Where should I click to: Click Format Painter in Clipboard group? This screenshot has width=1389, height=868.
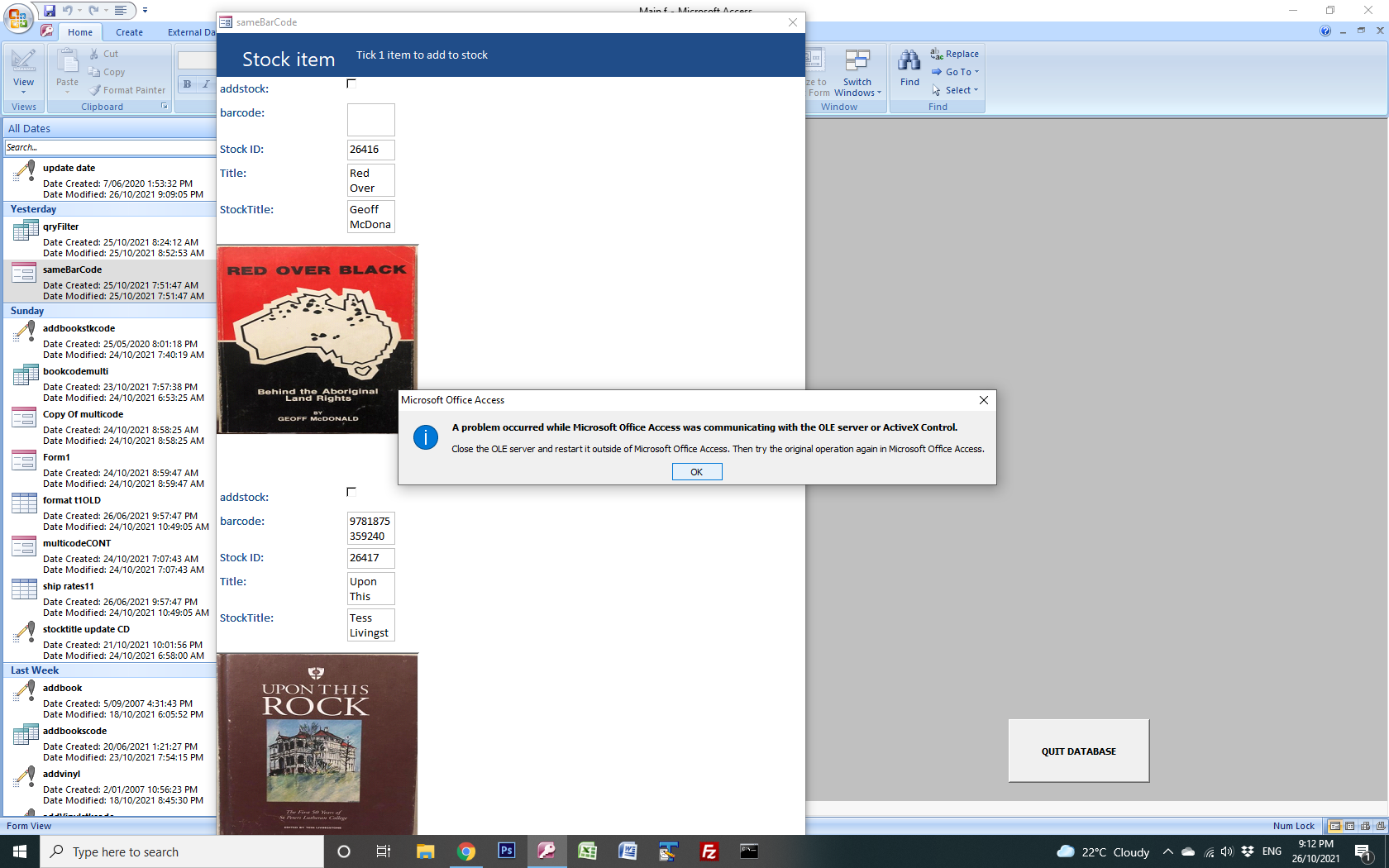[127, 90]
